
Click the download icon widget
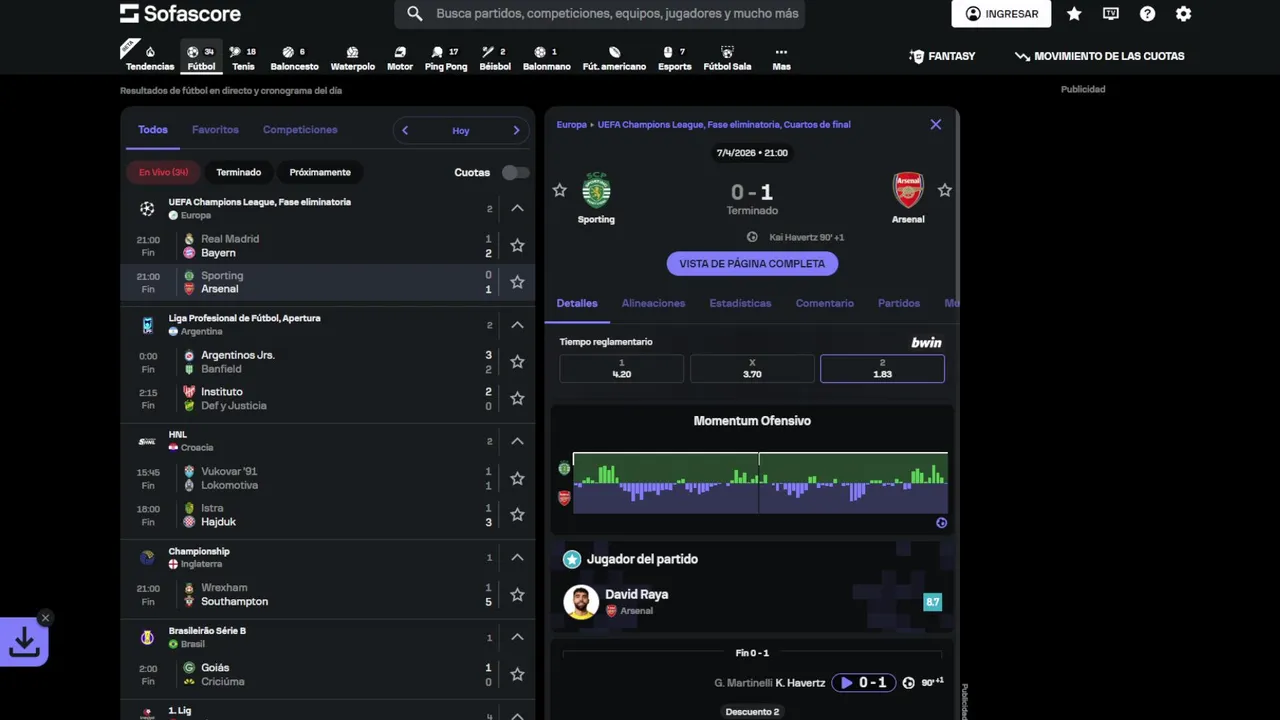pos(24,643)
